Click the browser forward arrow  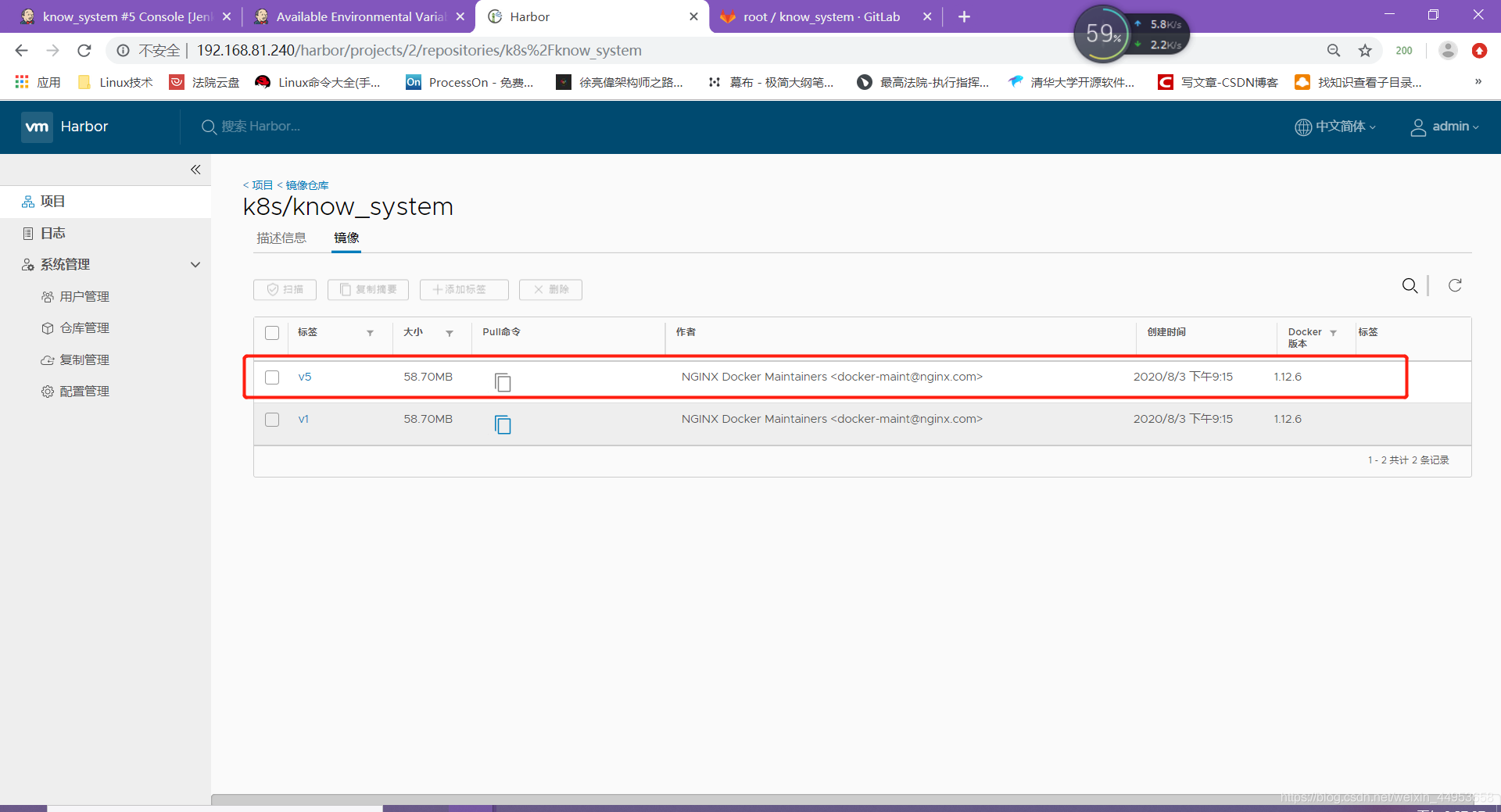[x=52, y=51]
